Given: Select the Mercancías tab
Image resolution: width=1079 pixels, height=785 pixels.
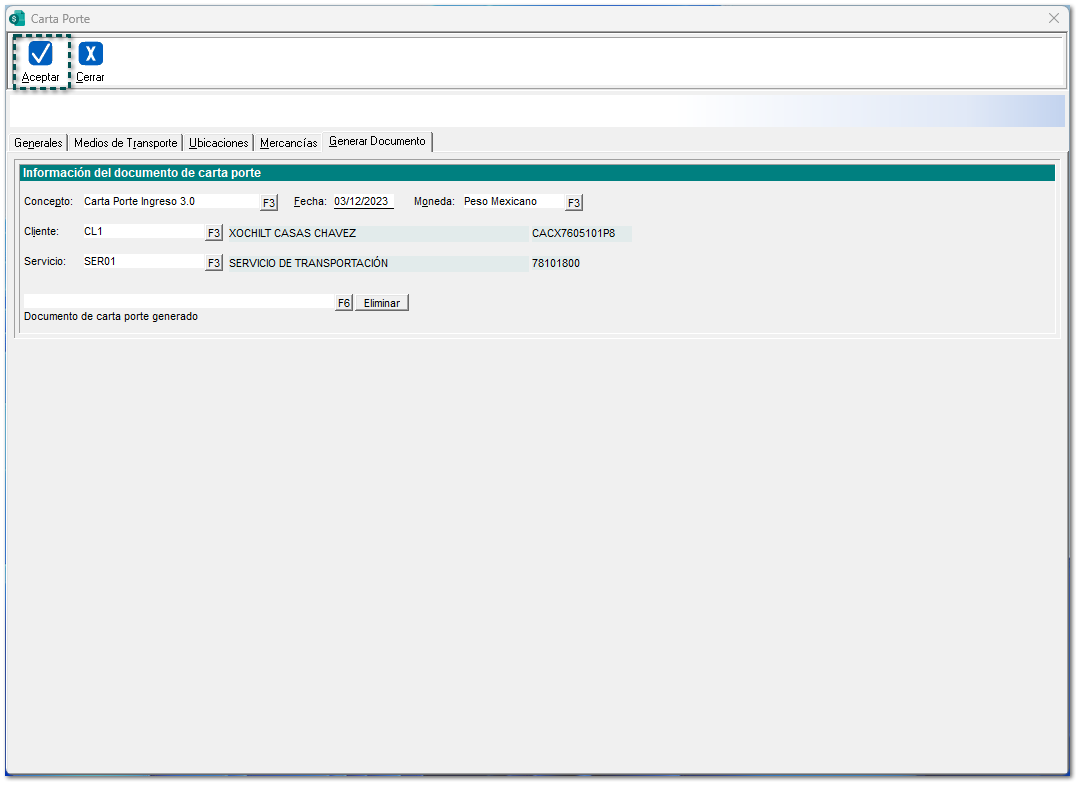Looking at the screenshot, I should 288,143.
